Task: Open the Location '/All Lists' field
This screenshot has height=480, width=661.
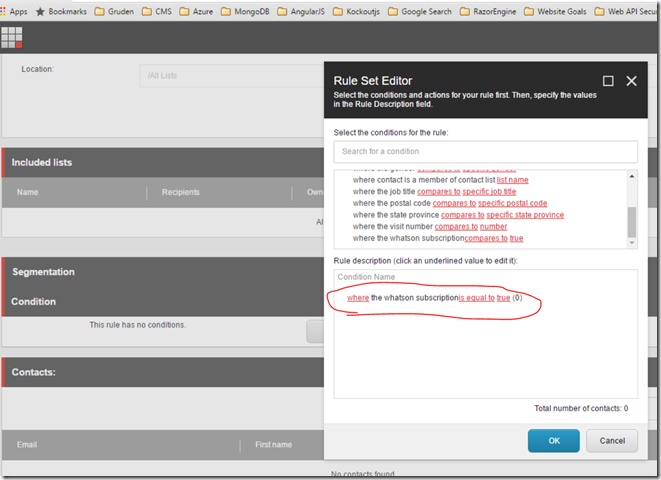Action: point(232,76)
